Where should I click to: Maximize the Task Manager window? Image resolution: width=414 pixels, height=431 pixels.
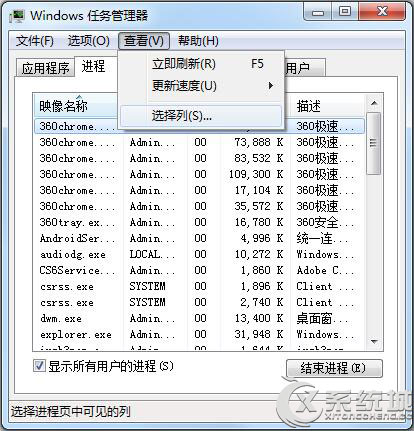[x=345, y=12]
